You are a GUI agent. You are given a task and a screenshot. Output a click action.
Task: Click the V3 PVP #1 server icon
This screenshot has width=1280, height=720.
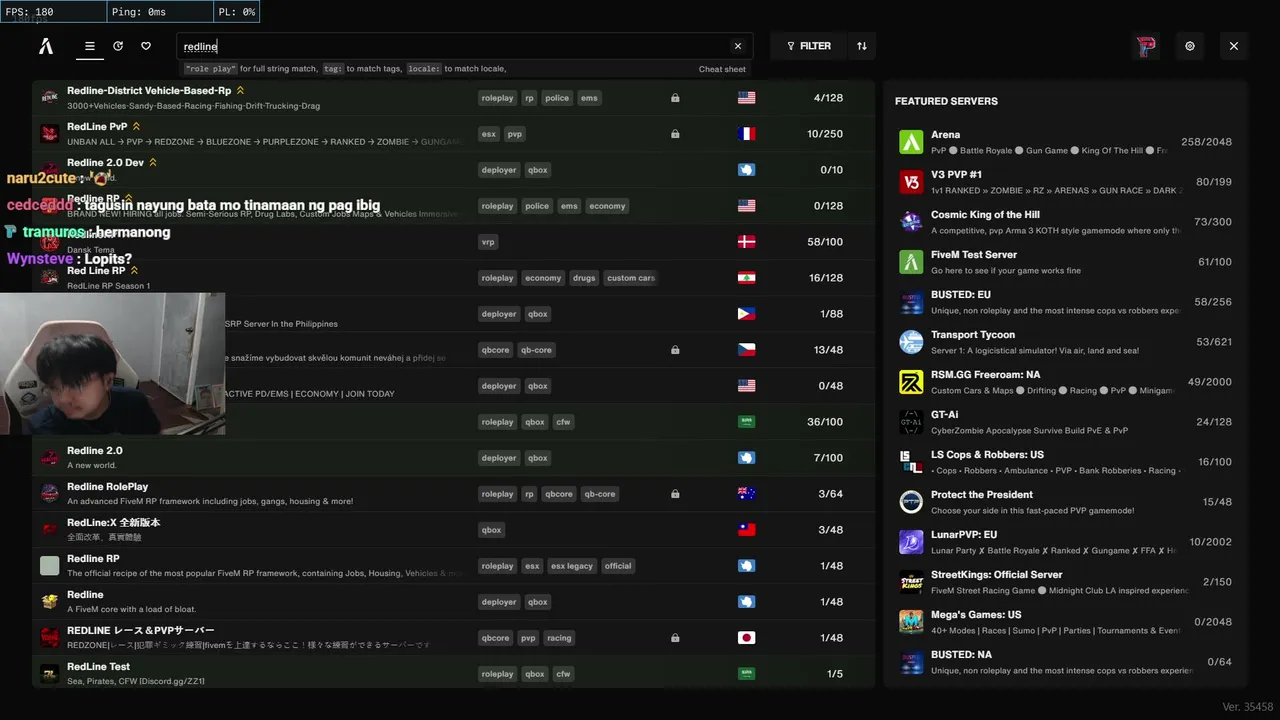[x=911, y=182]
